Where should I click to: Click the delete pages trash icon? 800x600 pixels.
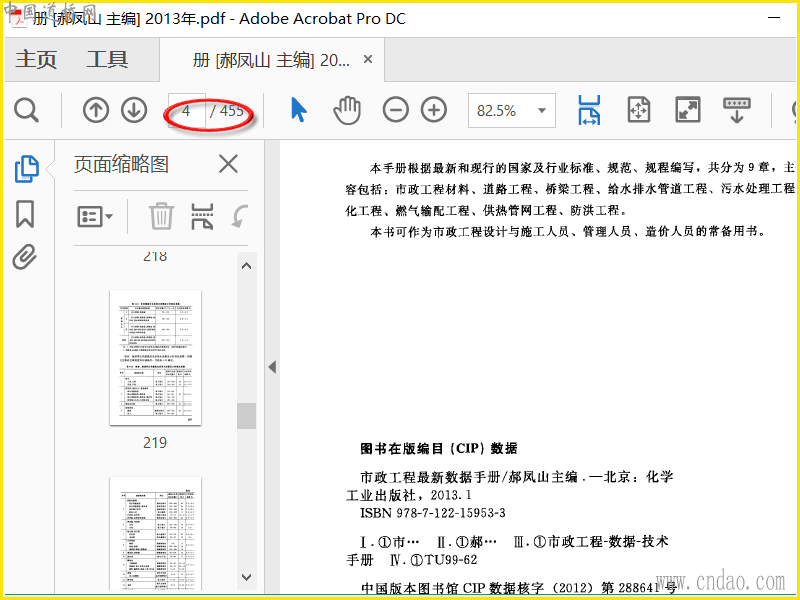tap(161, 217)
